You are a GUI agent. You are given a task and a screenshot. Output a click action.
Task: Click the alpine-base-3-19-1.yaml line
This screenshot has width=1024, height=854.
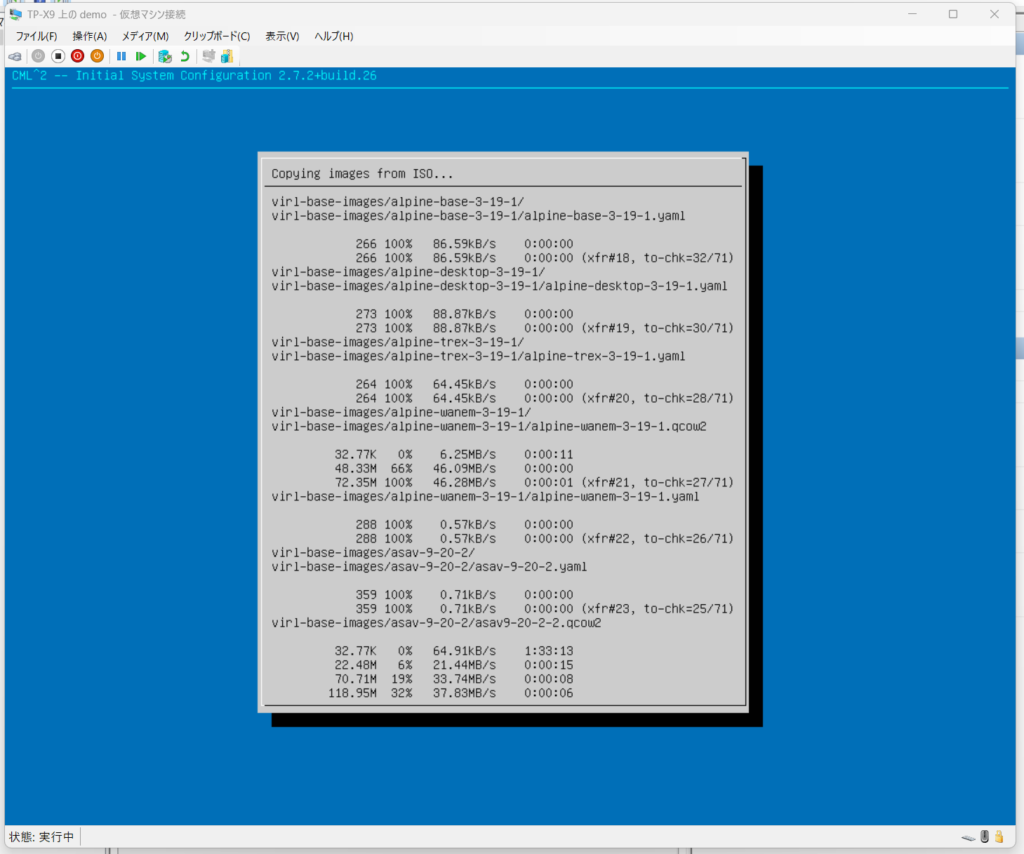[478, 215]
